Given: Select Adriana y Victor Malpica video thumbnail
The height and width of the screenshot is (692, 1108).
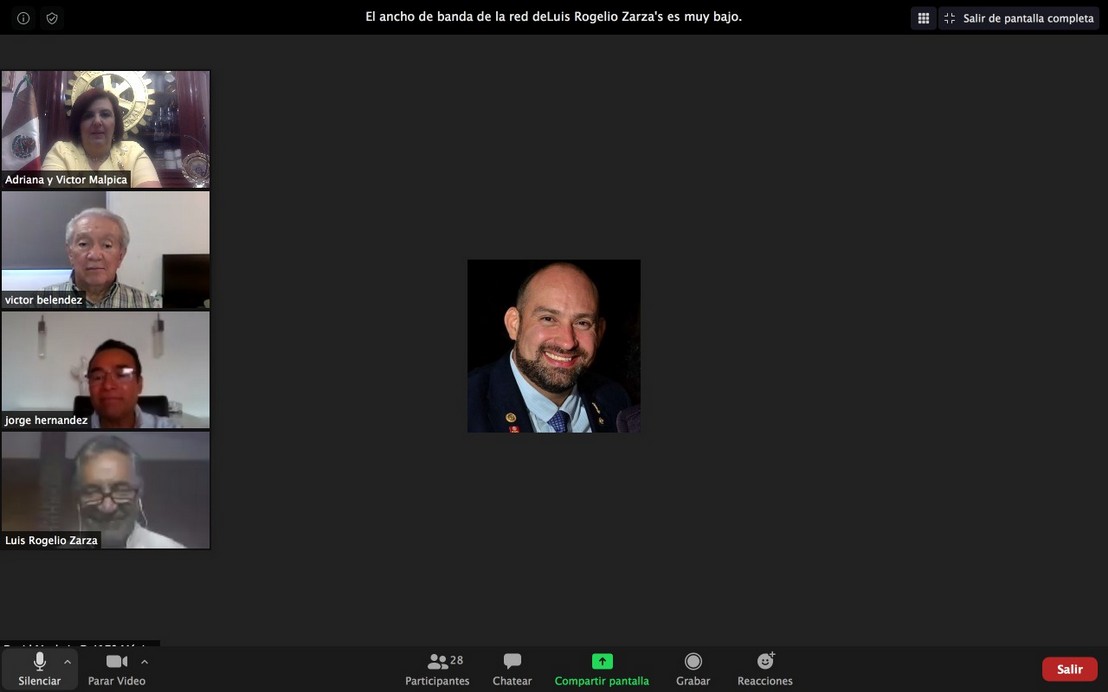Looking at the screenshot, I should coord(106,128).
